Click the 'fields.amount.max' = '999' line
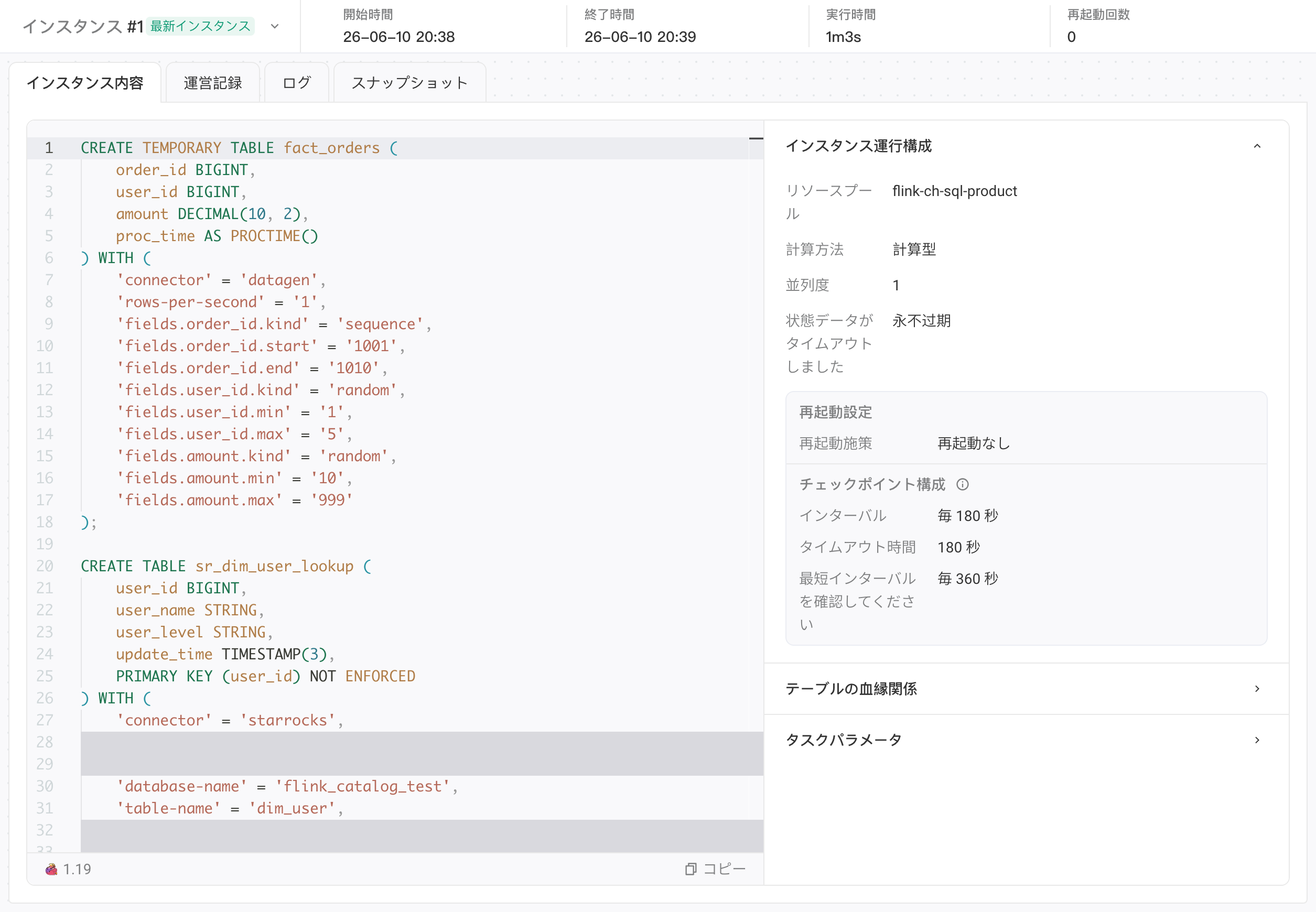1316x912 pixels. coord(234,500)
